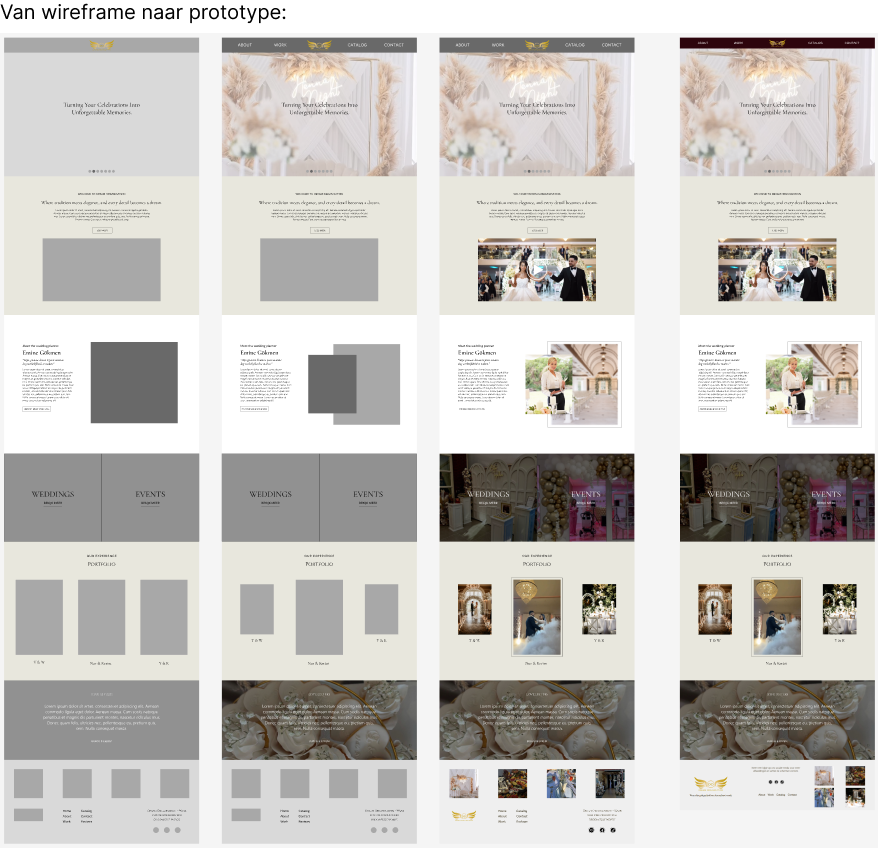Open CATALOG in the dark red header
The height and width of the screenshot is (848, 878).
[x=815, y=43]
